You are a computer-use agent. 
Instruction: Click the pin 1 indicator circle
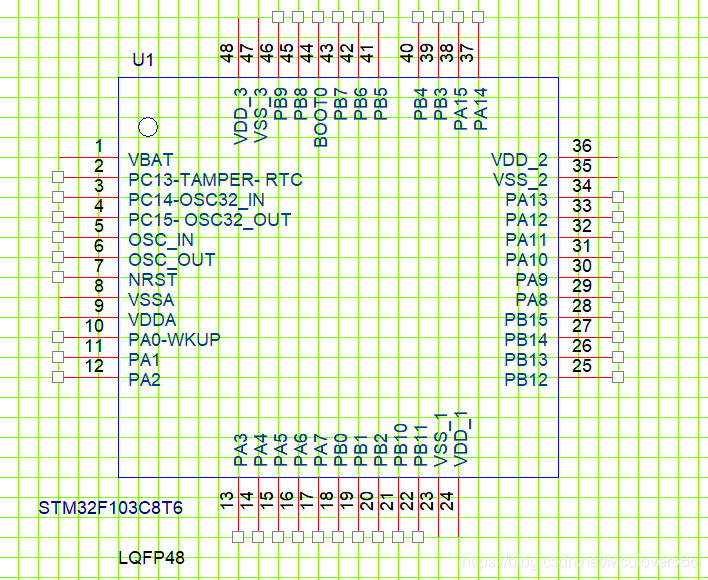[148, 126]
